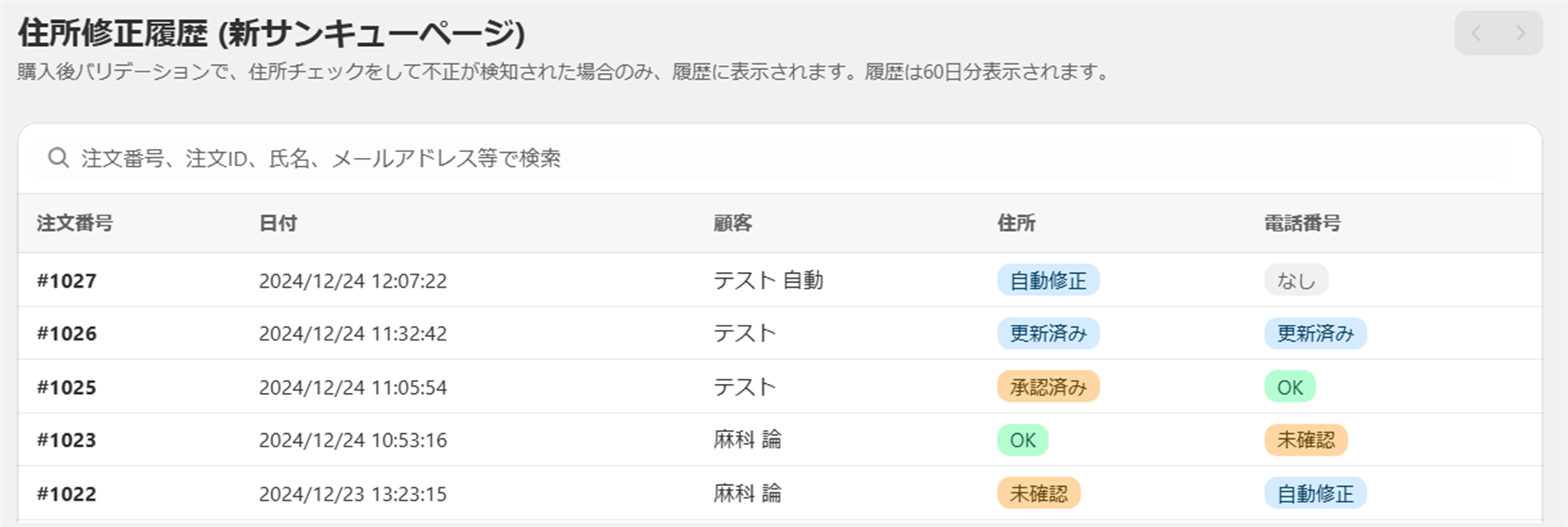This screenshot has height=527, width=1568.
Task: Click green OK phone badge for #1025
Action: coord(1289,387)
